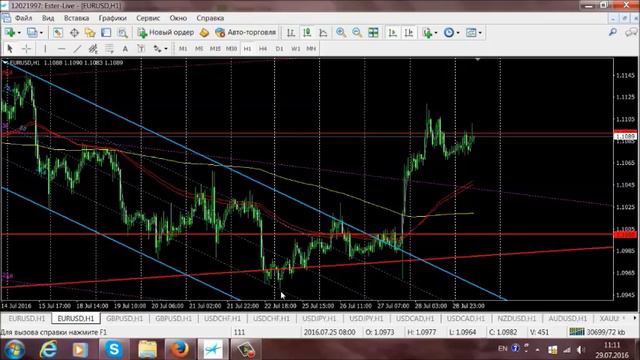The height and width of the screenshot is (360, 640).
Task: Open the MetaEditor yellow book icon
Action: pyautogui.click(x=204, y=33)
